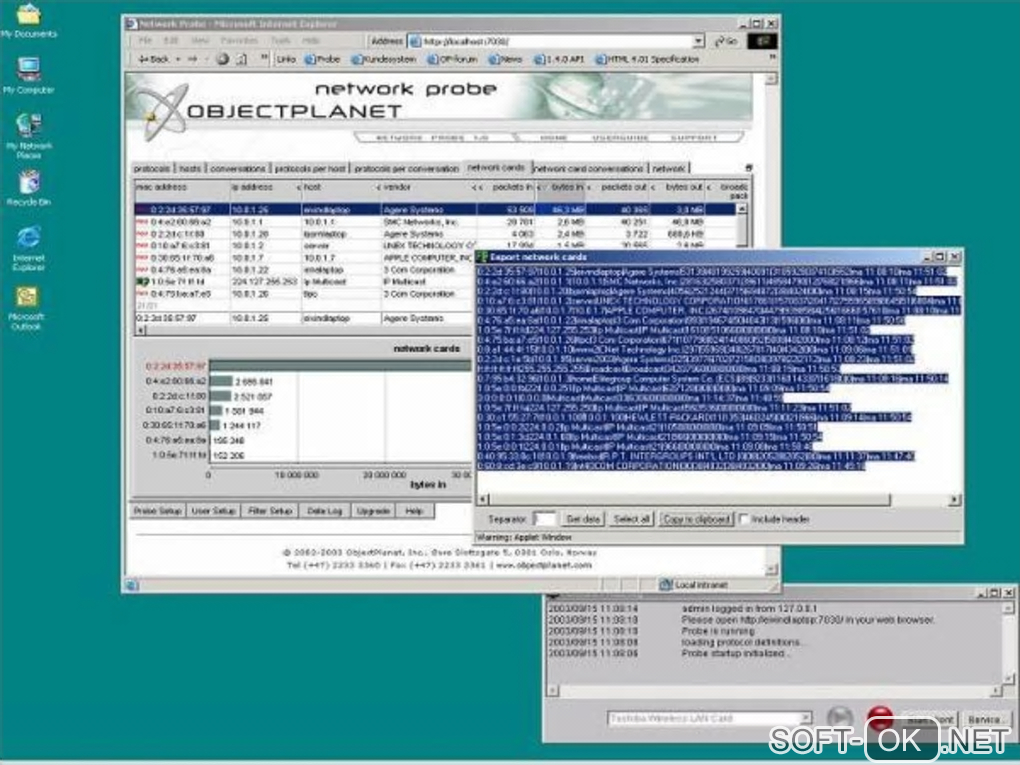Open Recycle Bin desktop icon
1020x765 pixels.
click(28, 187)
